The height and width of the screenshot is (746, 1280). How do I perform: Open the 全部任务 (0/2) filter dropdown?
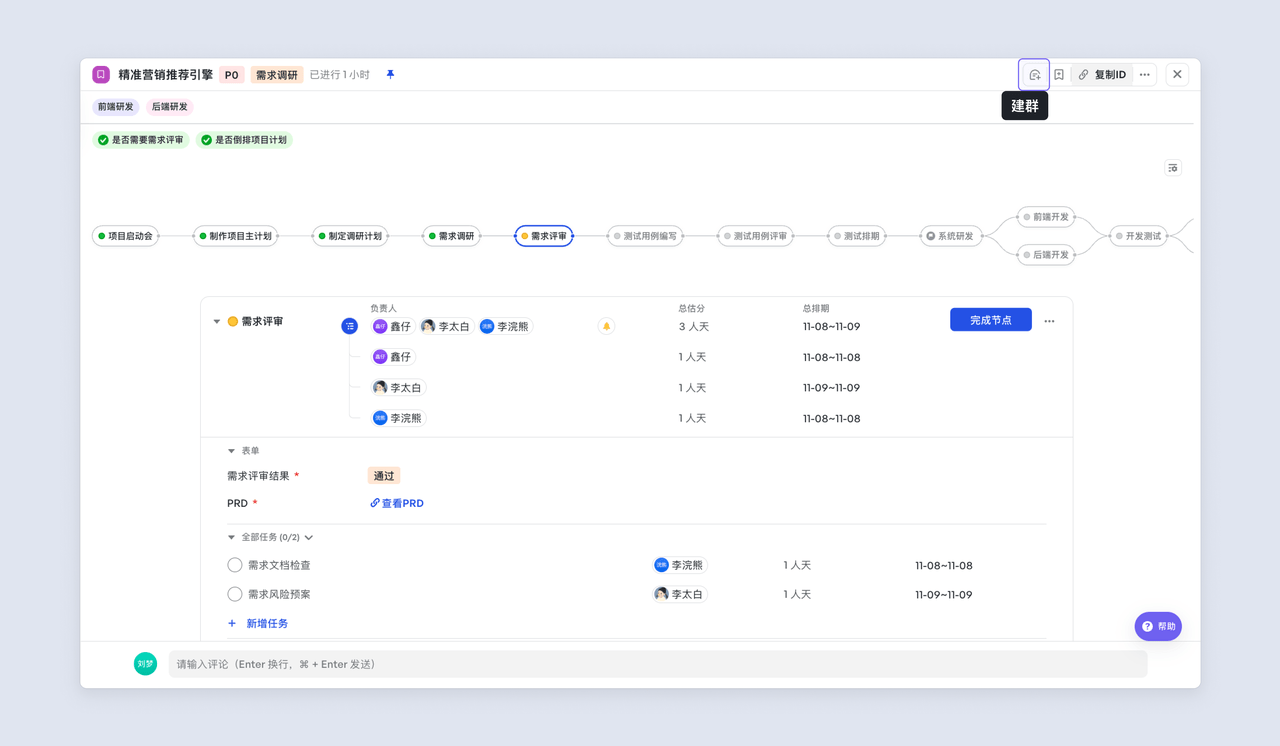click(x=309, y=537)
